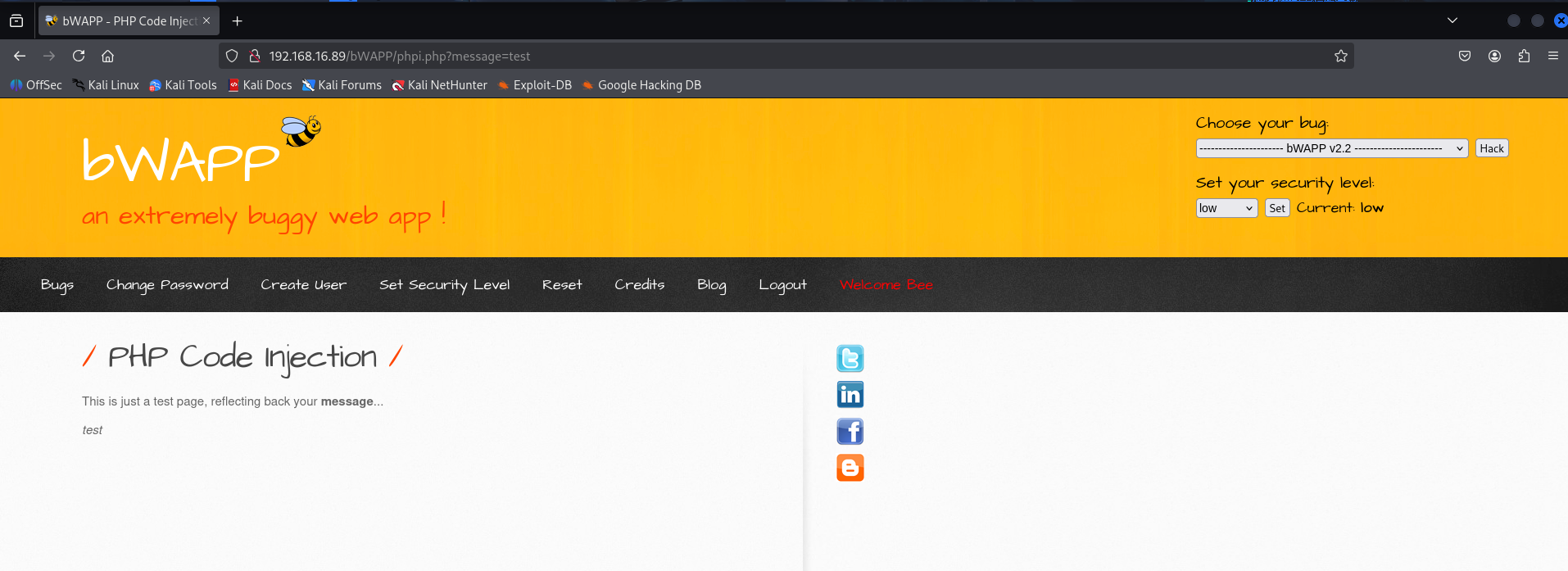Image resolution: width=1568 pixels, height=571 pixels.
Task: Select the bWAPP PHP Code Injection tab
Action: (x=129, y=20)
